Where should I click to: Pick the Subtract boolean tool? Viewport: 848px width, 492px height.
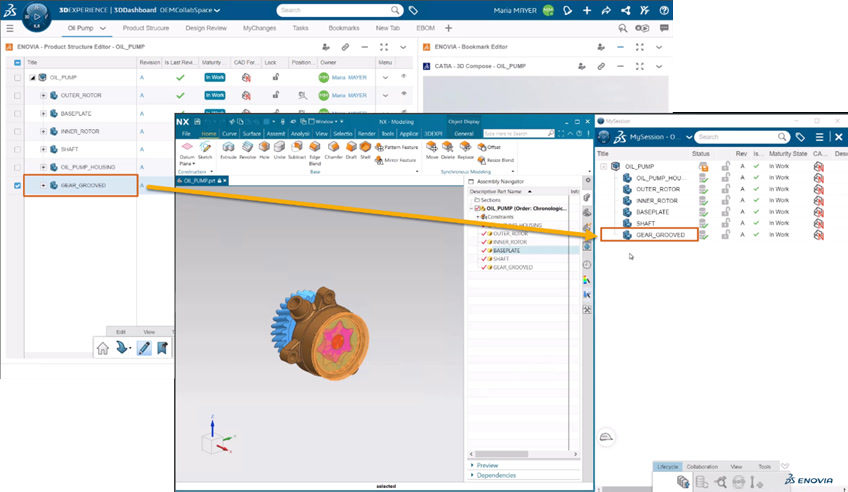[x=296, y=150]
